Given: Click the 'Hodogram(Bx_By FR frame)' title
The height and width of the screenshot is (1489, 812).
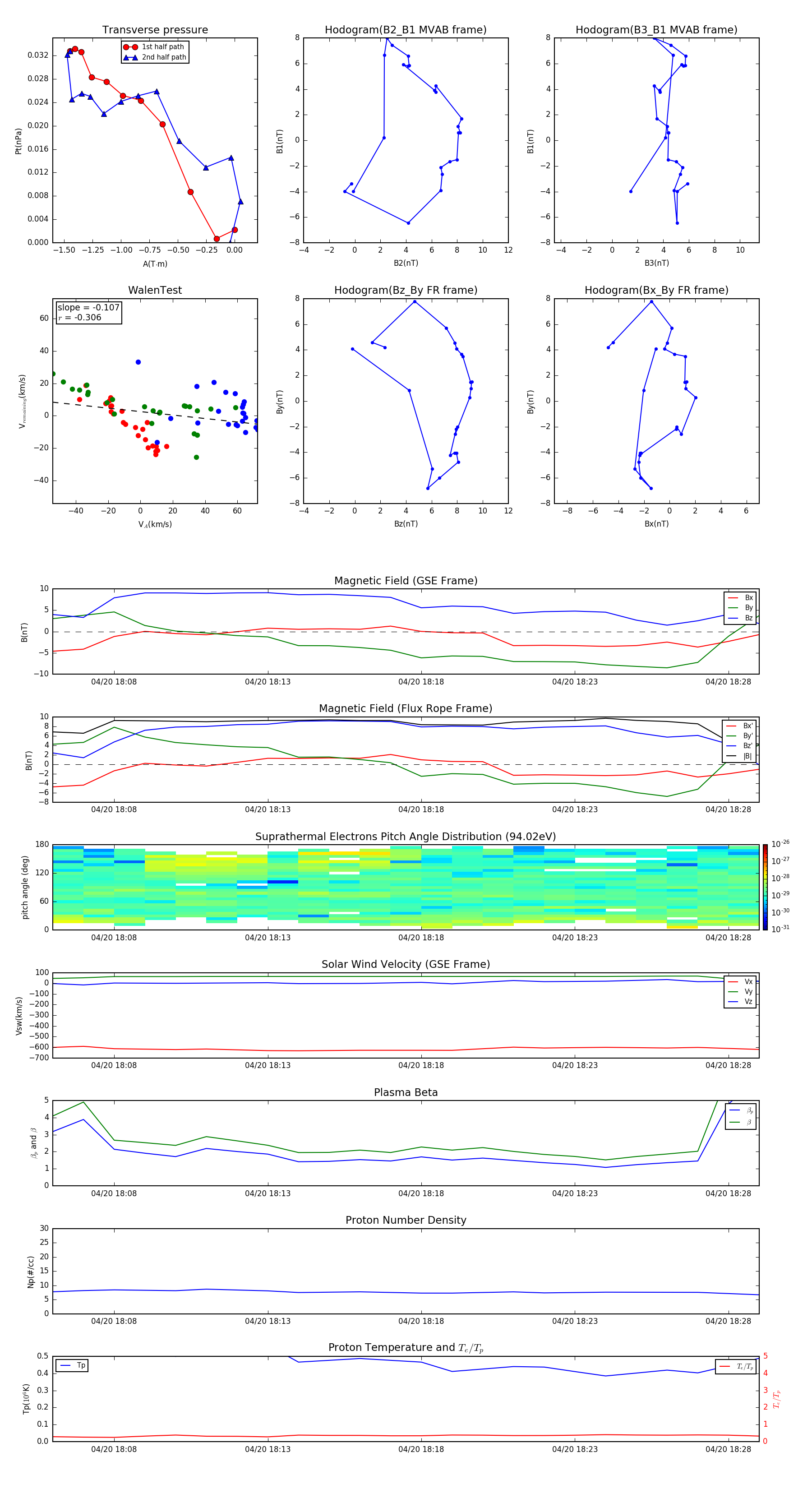Looking at the screenshot, I should point(656,290).
